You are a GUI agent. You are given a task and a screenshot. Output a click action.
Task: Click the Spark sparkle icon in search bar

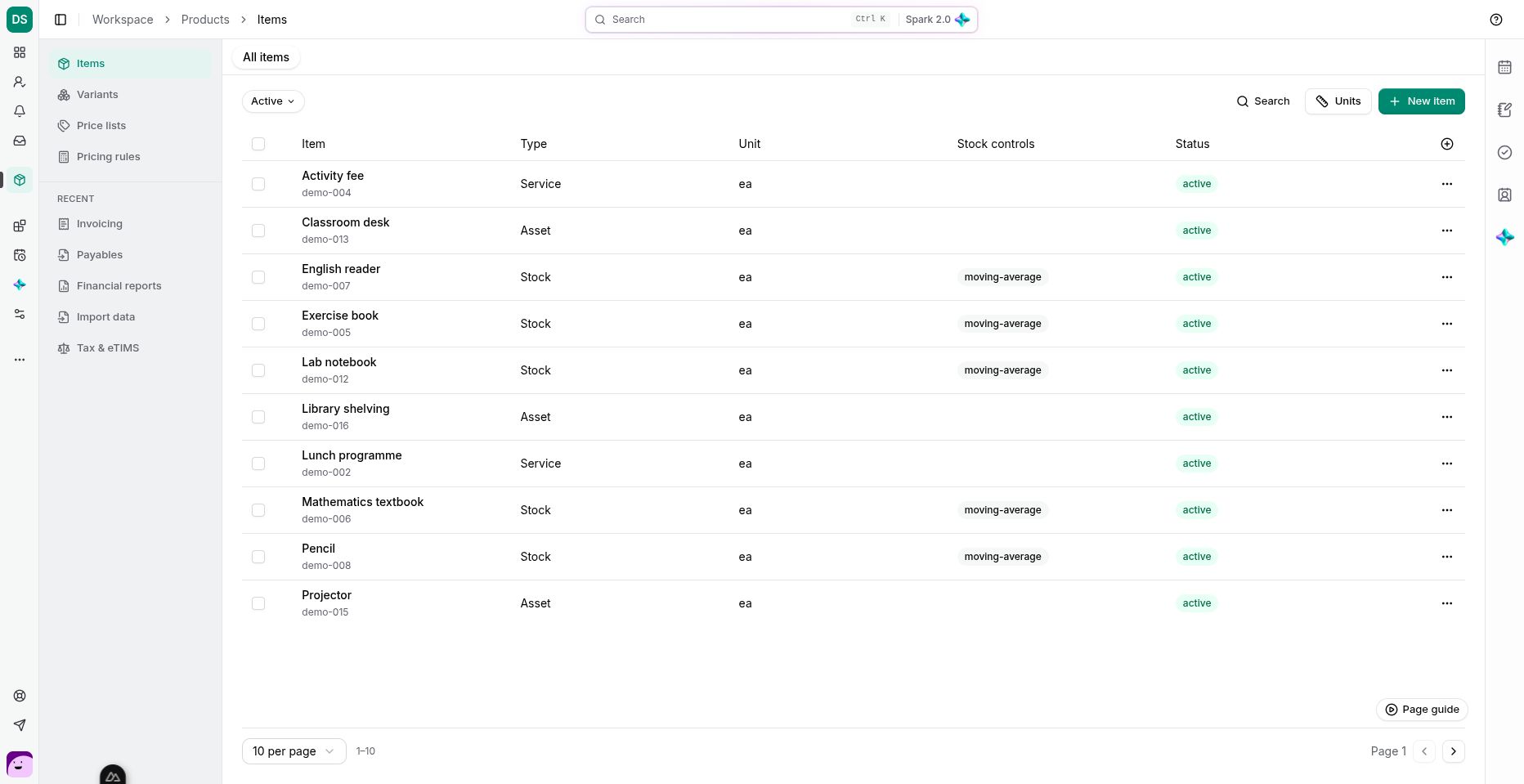tap(962, 20)
